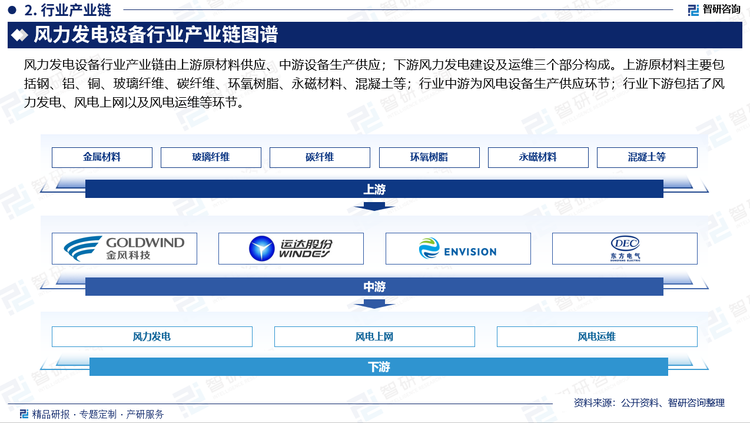
Task: Select the 碳纤维 box
Action: (320, 157)
